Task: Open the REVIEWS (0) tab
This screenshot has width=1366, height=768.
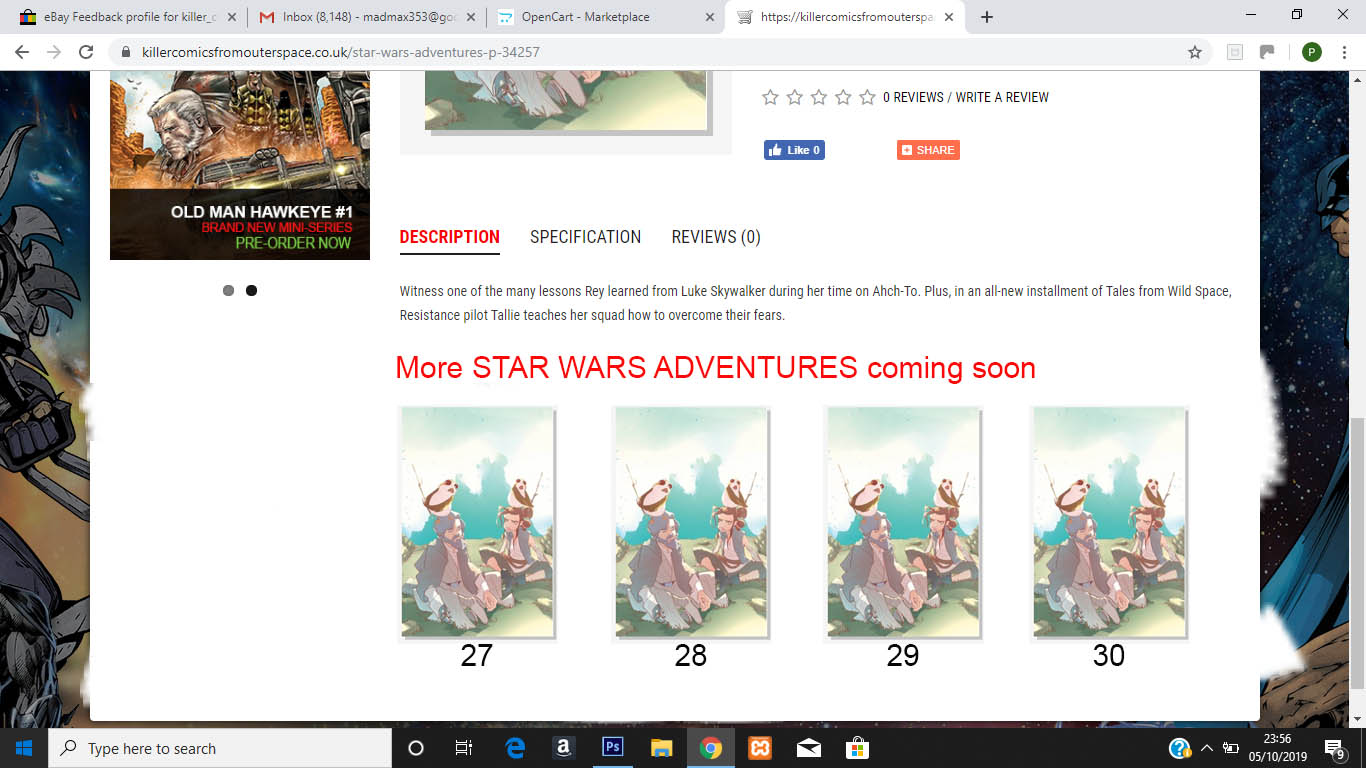Action: point(716,237)
